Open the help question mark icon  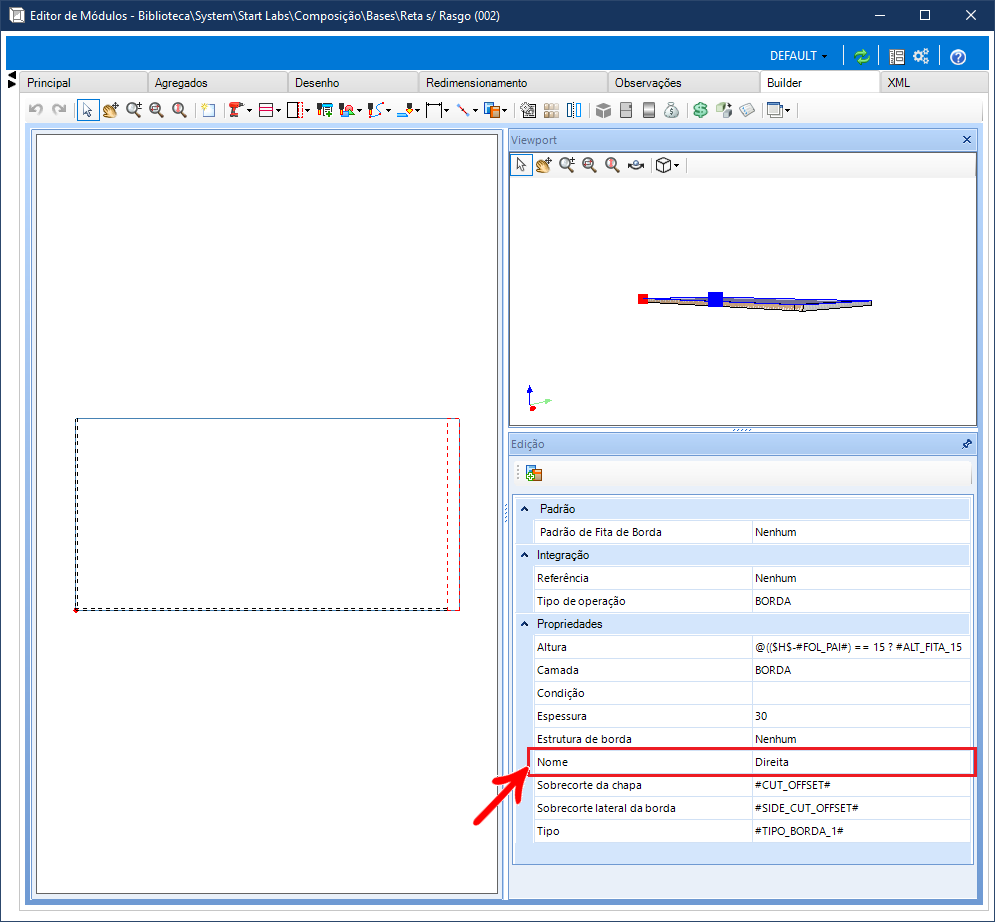point(958,57)
